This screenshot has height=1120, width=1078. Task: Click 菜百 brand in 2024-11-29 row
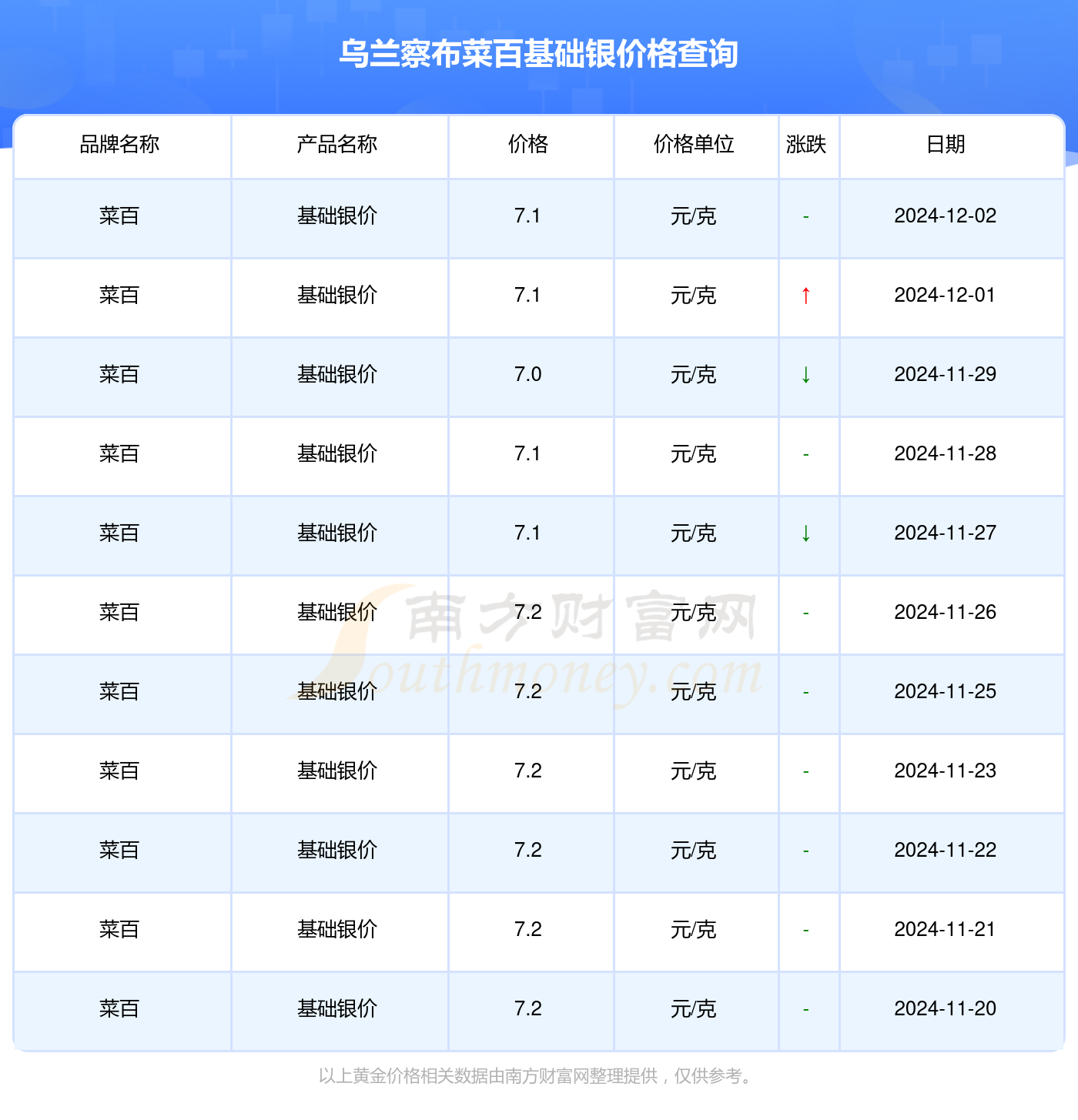click(x=119, y=374)
